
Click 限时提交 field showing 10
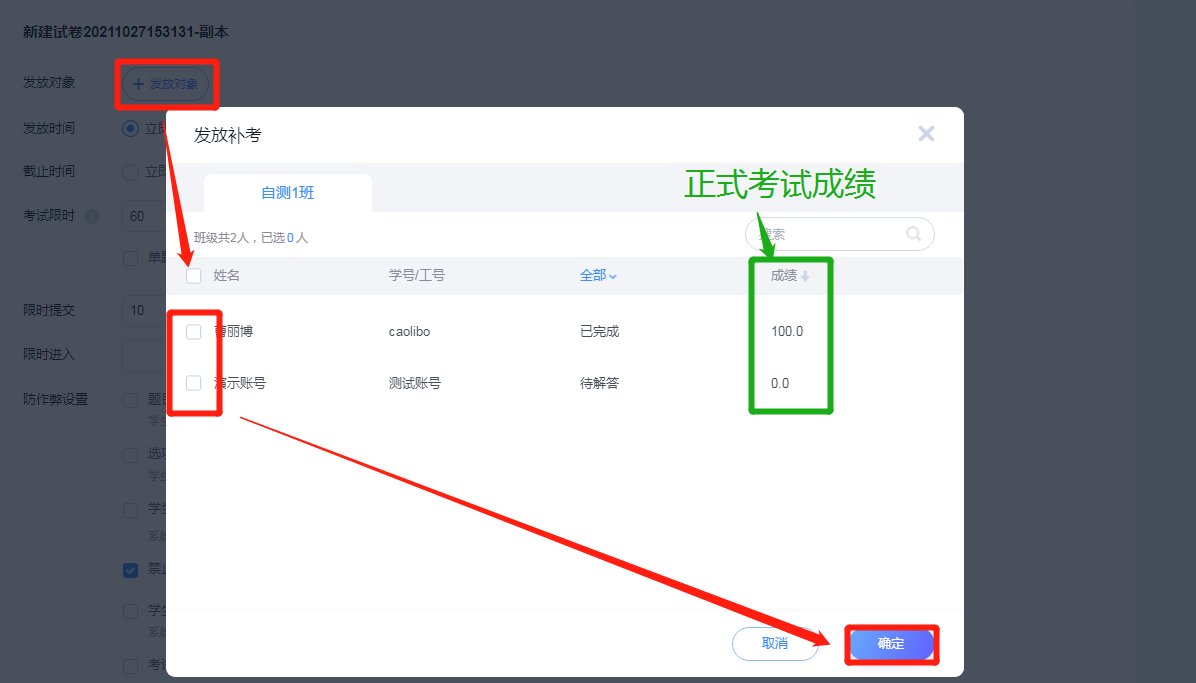144,311
